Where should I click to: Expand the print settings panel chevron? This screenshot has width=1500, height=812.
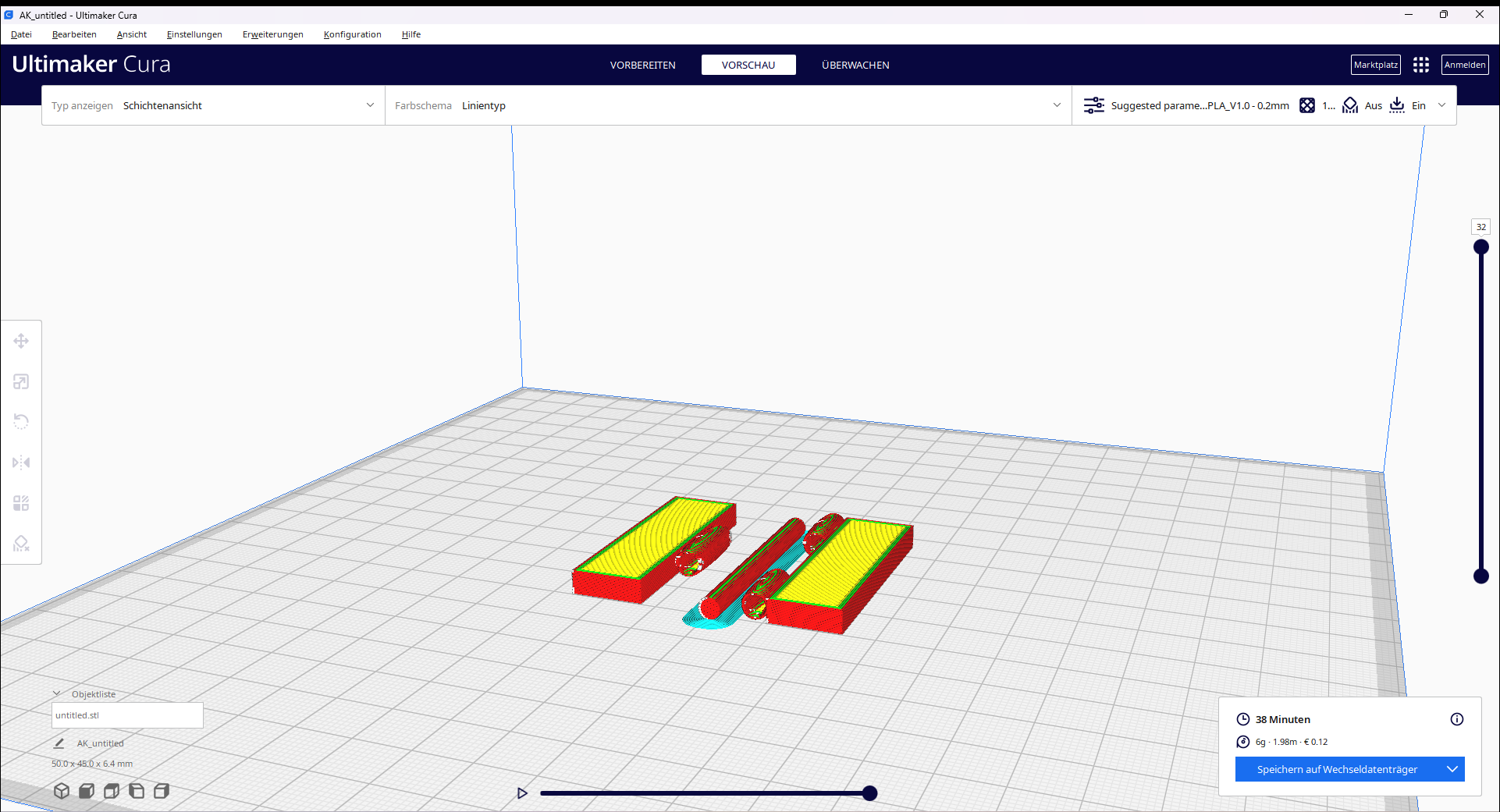click(1441, 105)
